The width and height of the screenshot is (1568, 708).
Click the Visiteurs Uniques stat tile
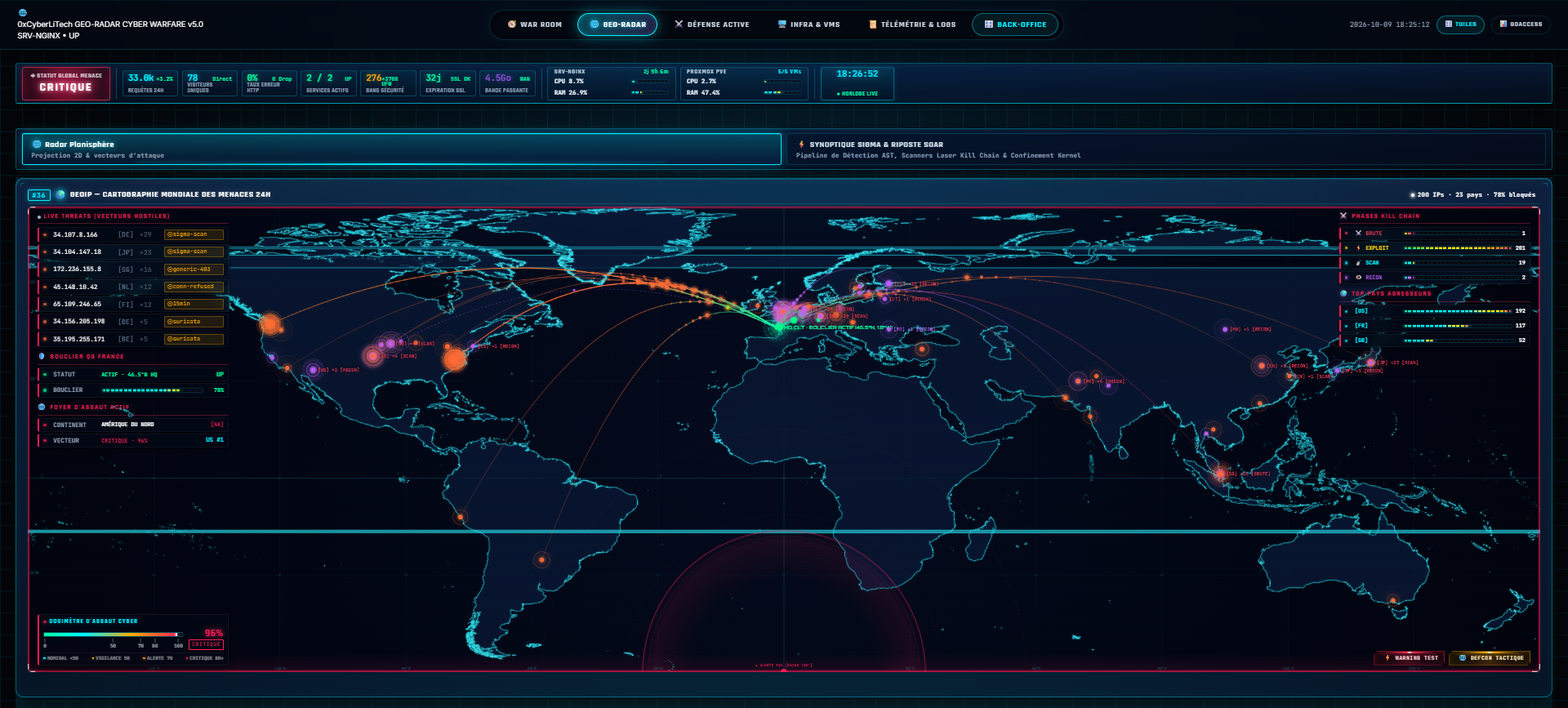(x=210, y=83)
